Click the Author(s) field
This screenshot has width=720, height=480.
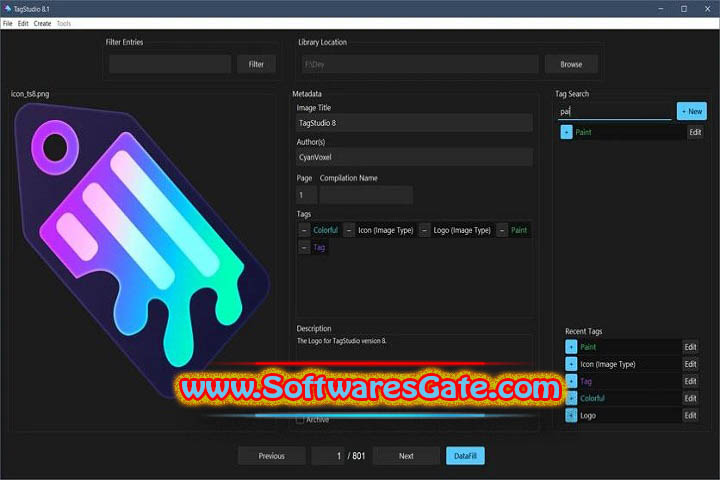click(x=414, y=157)
